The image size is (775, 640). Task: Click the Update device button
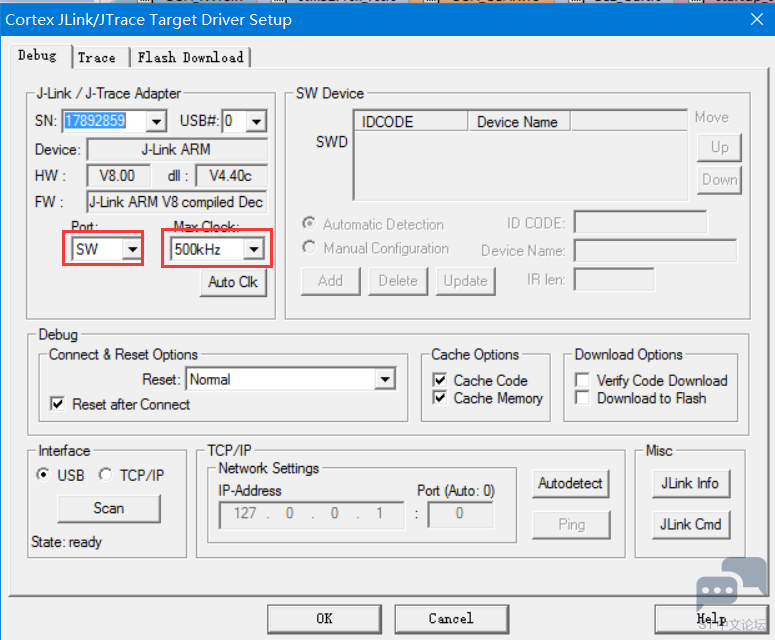click(x=466, y=281)
